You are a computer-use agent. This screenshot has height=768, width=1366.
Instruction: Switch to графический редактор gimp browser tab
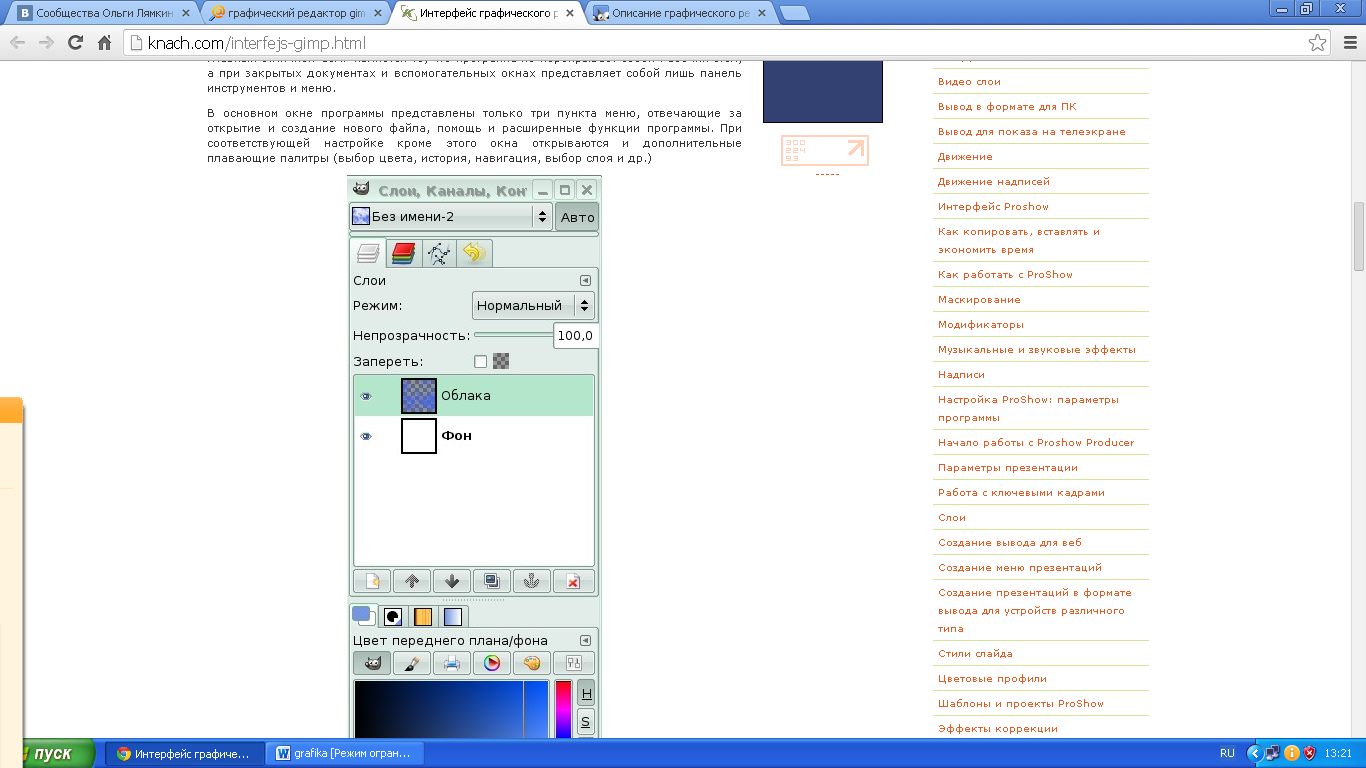coord(296,13)
